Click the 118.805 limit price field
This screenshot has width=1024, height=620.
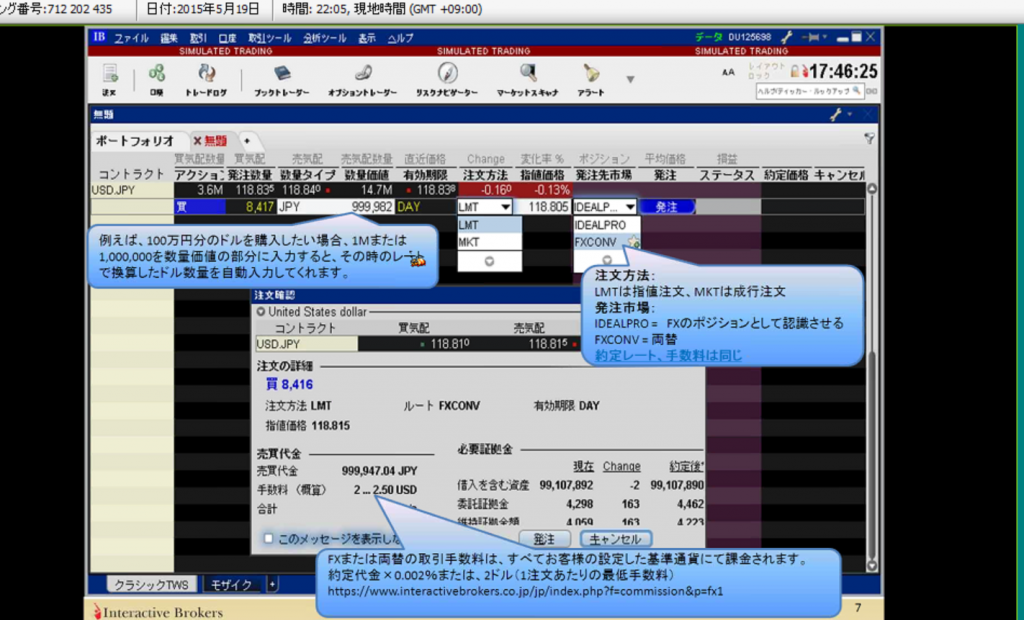coord(543,207)
